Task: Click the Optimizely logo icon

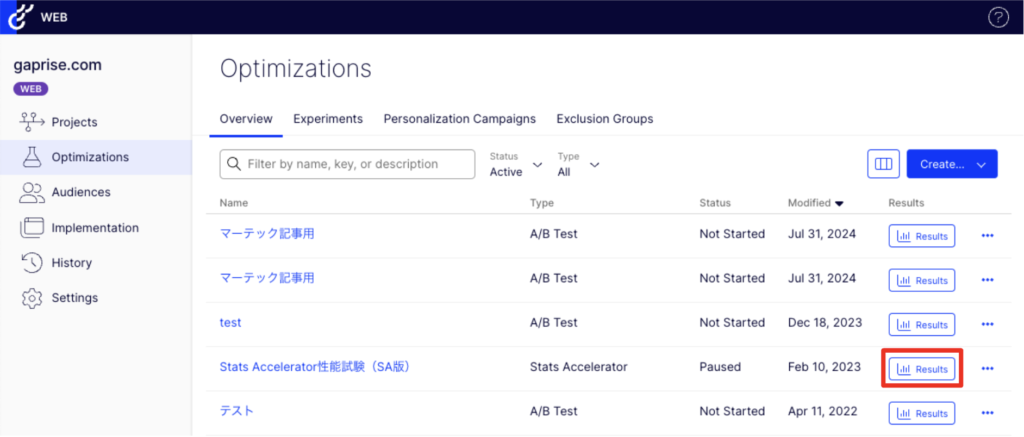Action: point(18,17)
